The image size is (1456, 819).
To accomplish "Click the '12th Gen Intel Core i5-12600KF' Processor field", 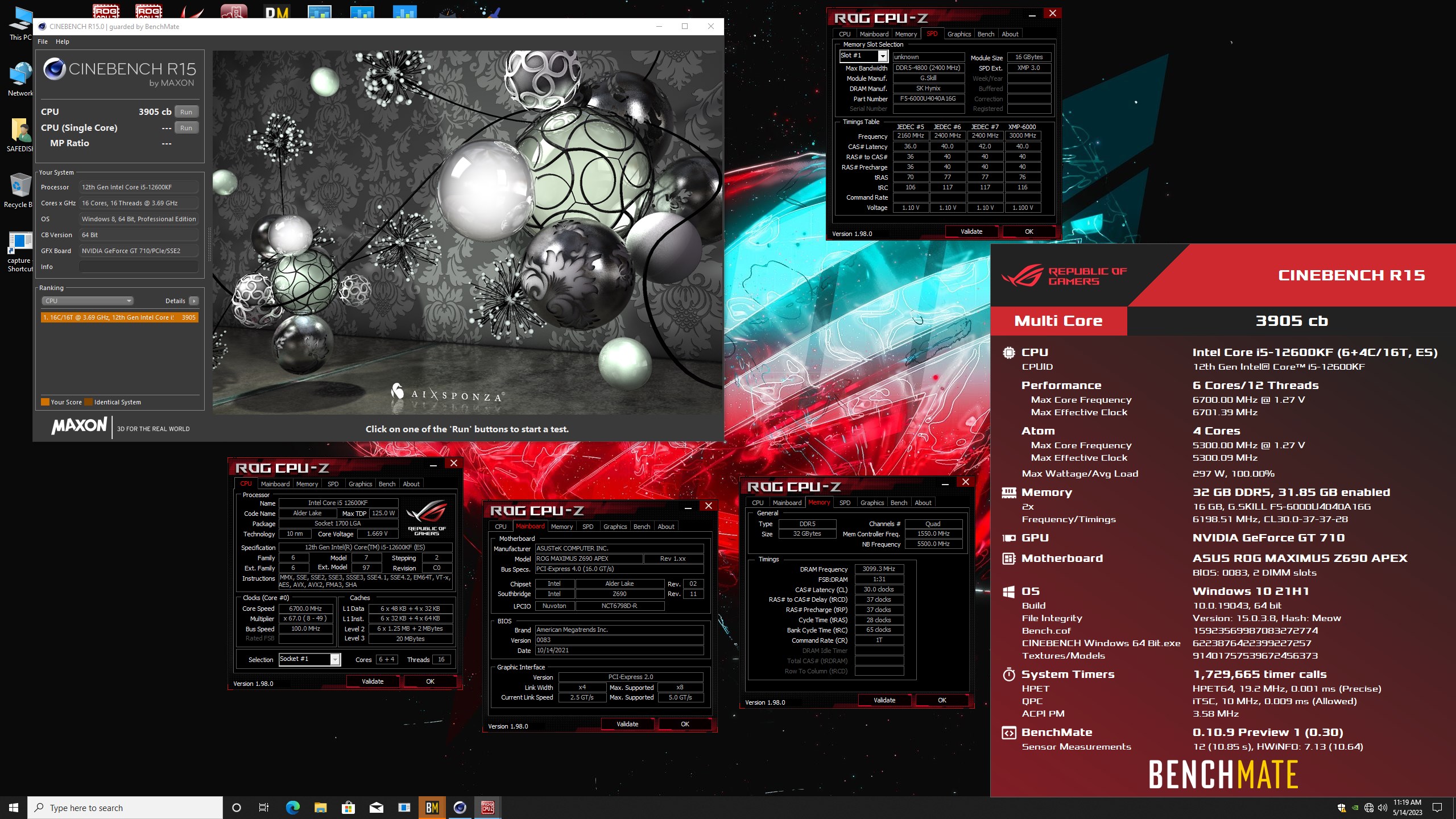I will coord(138,187).
